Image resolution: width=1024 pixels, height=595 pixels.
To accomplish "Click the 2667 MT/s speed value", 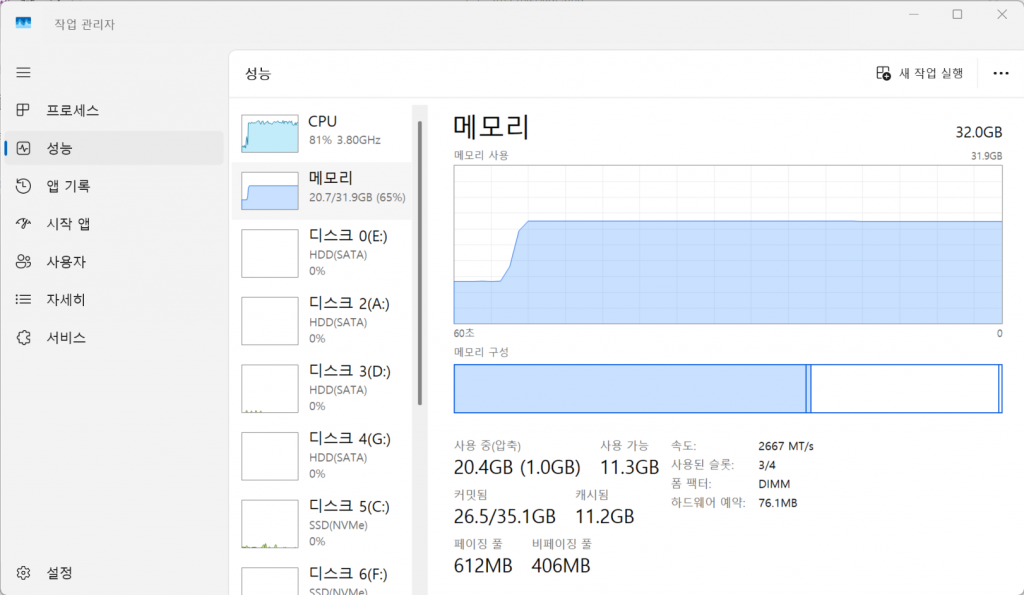I will click(x=786, y=446).
